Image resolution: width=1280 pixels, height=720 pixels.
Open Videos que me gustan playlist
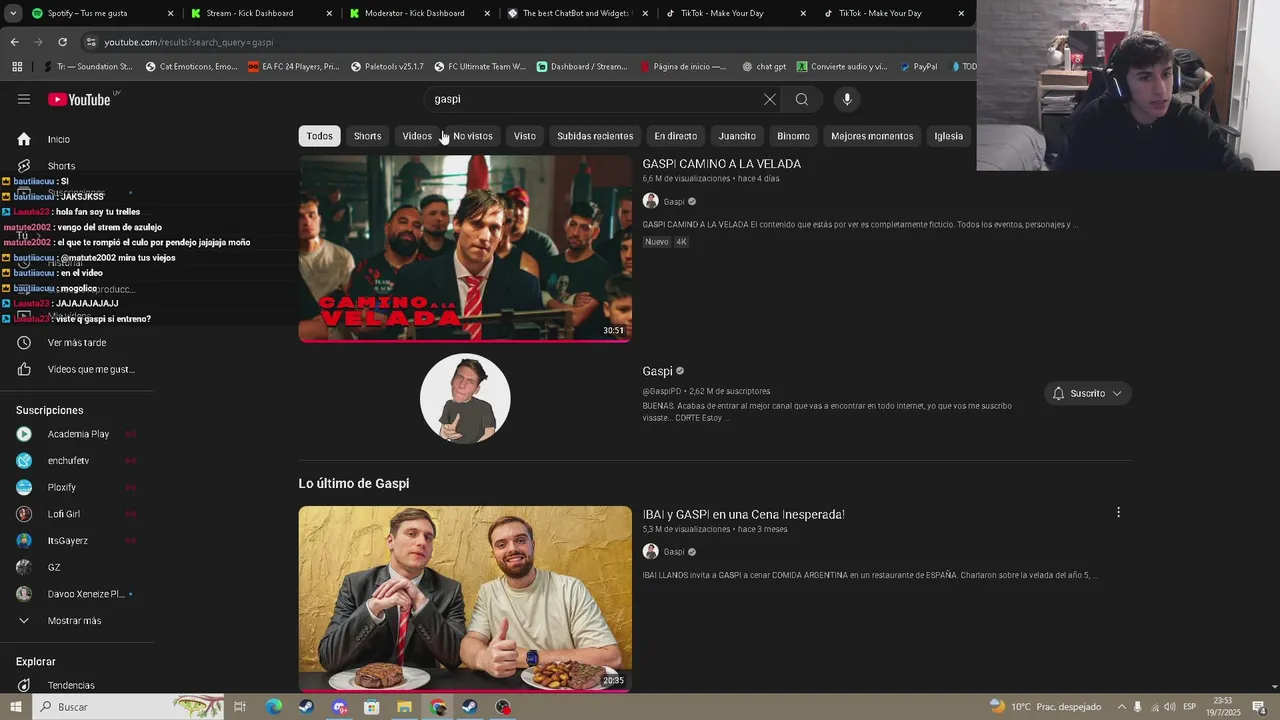click(78, 369)
